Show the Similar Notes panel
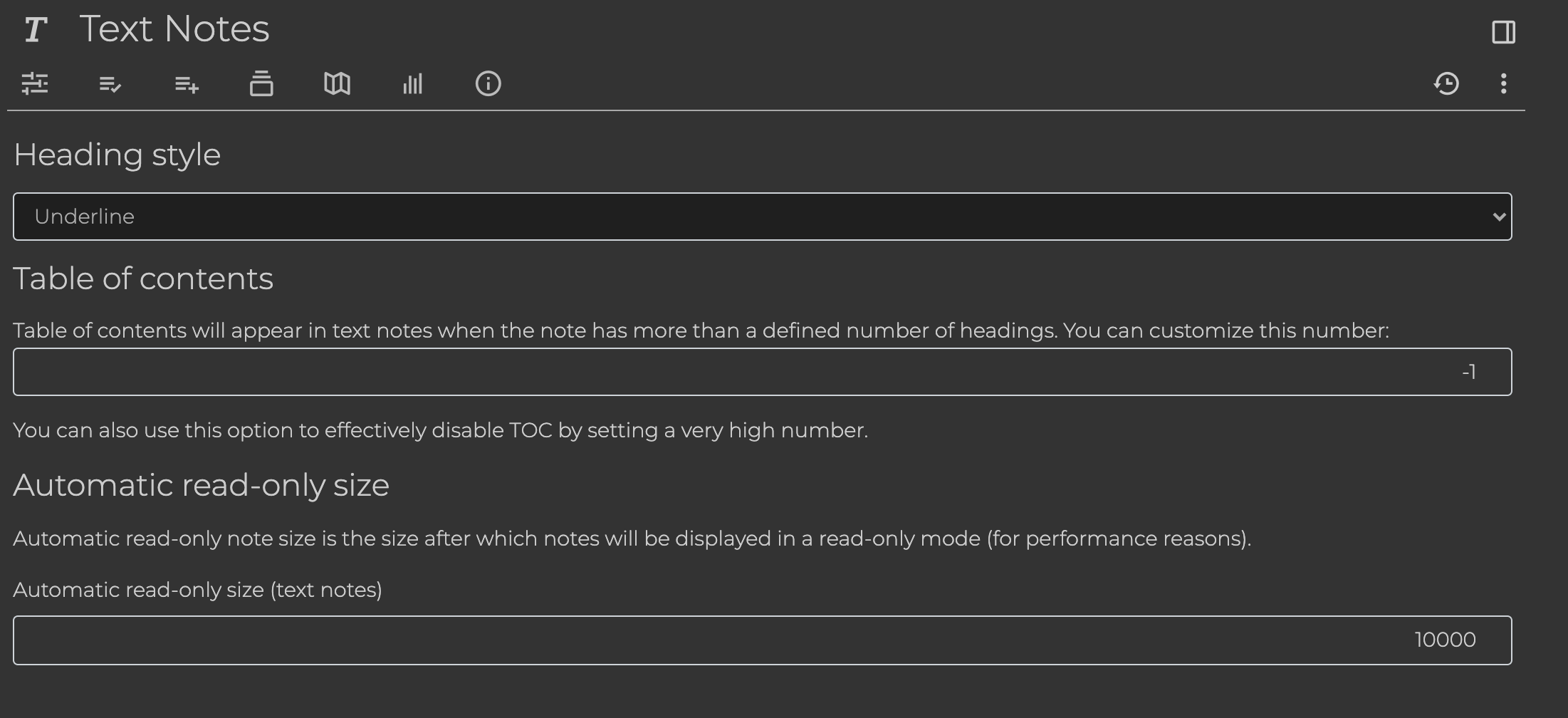The height and width of the screenshot is (718, 1568). pyautogui.click(x=413, y=83)
